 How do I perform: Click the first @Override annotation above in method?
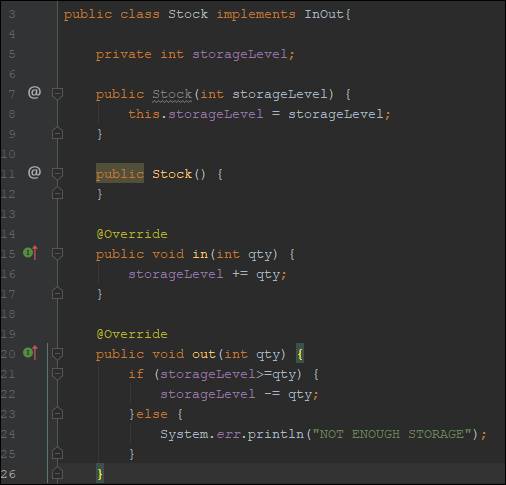click(x=132, y=234)
